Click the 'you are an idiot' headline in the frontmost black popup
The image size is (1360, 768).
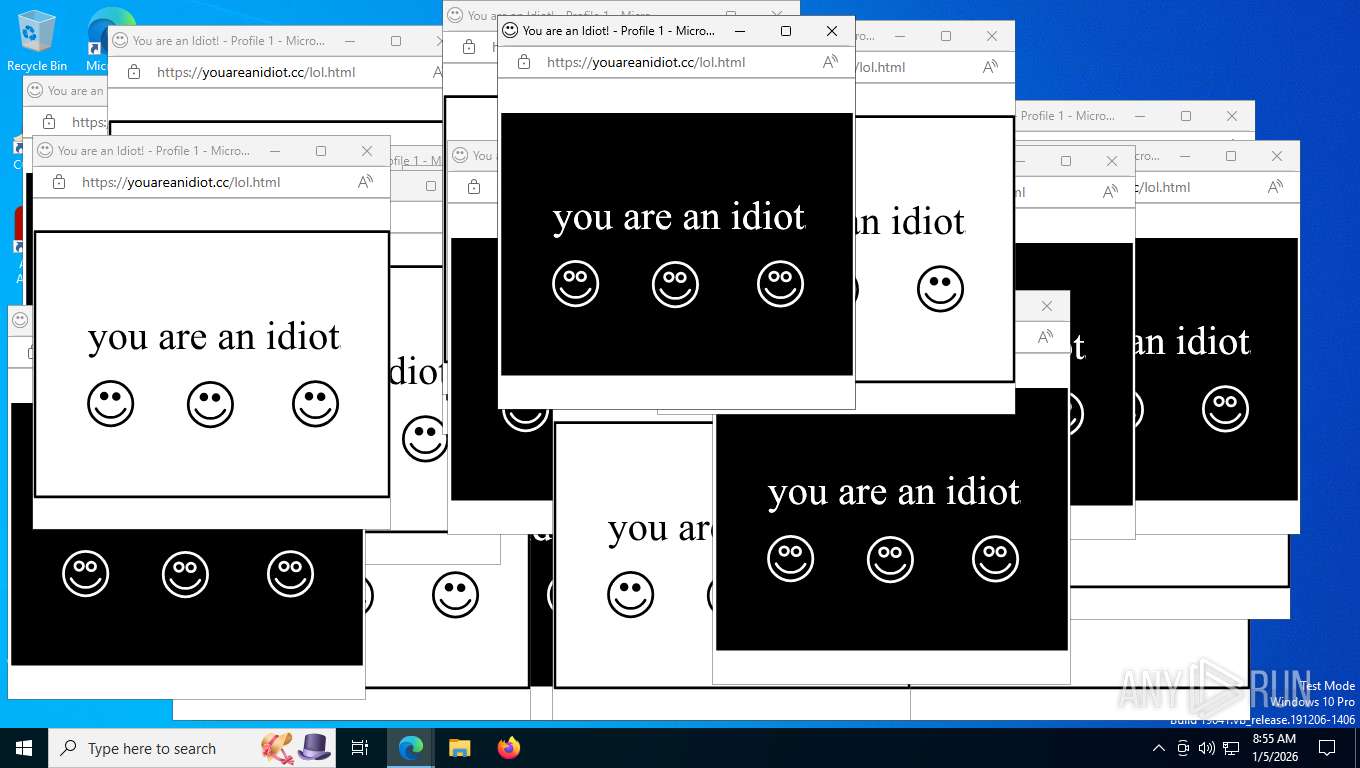[679, 217]
